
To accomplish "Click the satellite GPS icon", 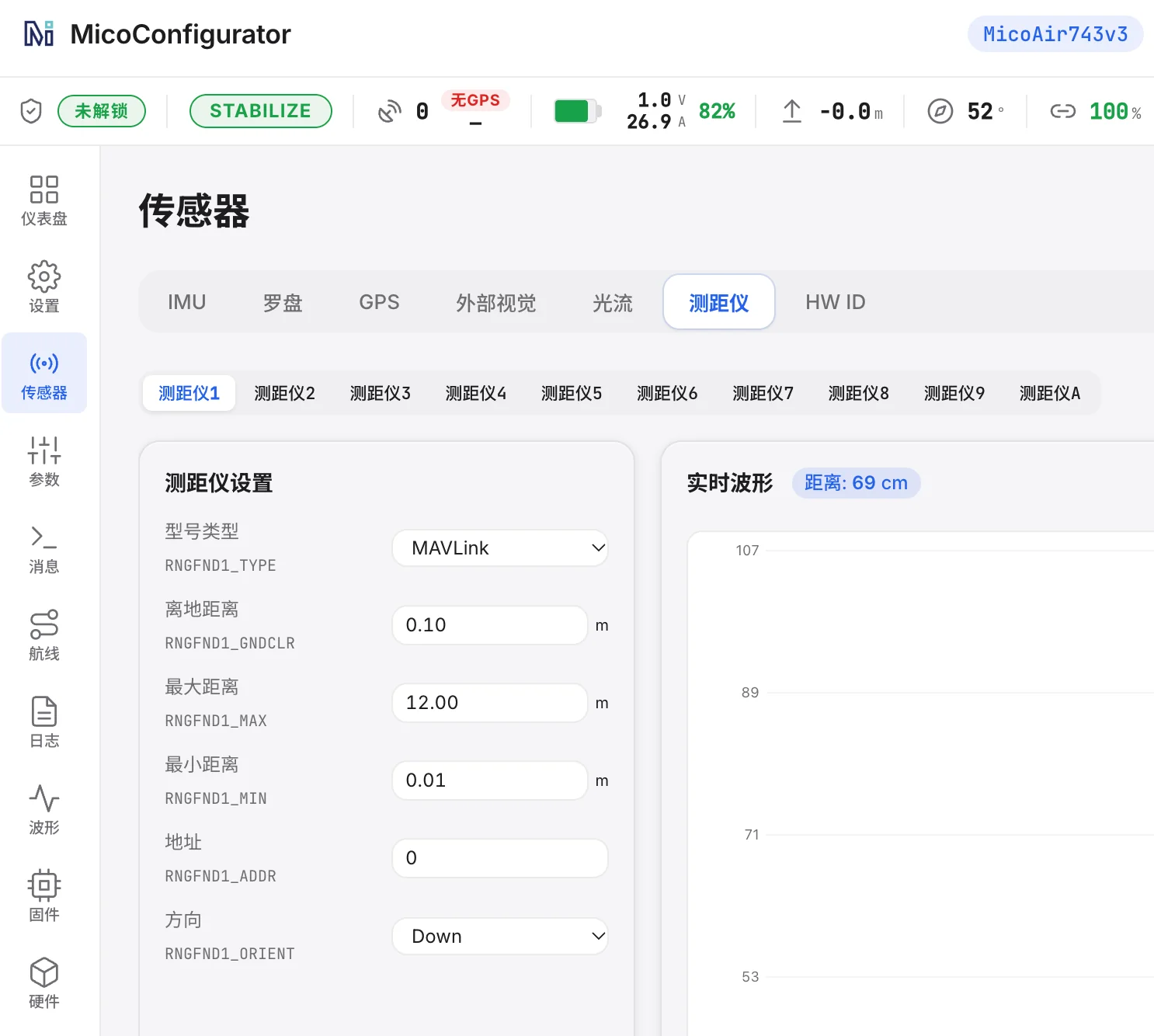I will (390, 111).
